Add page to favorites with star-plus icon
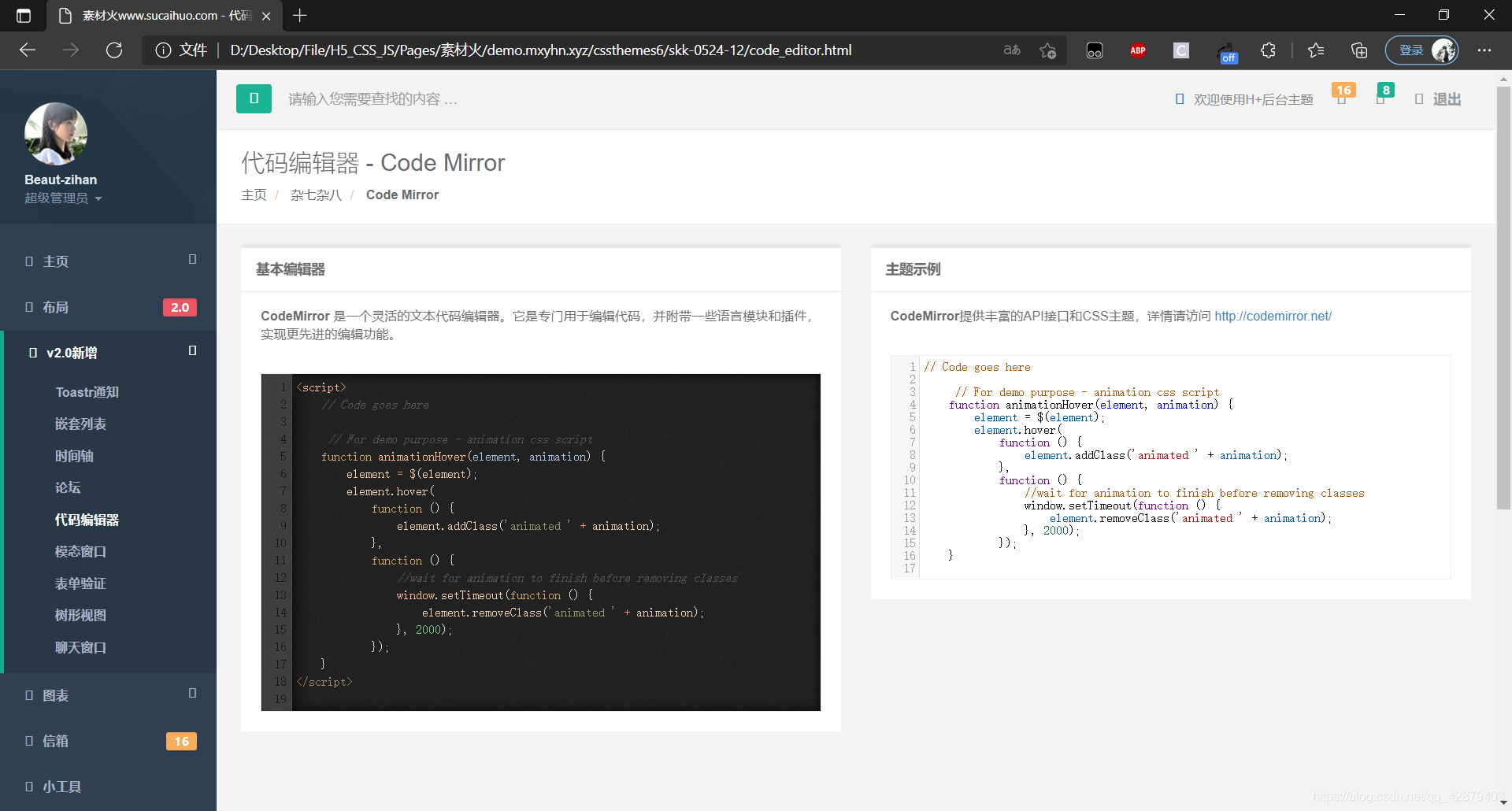 click(x=1047, y=50)
